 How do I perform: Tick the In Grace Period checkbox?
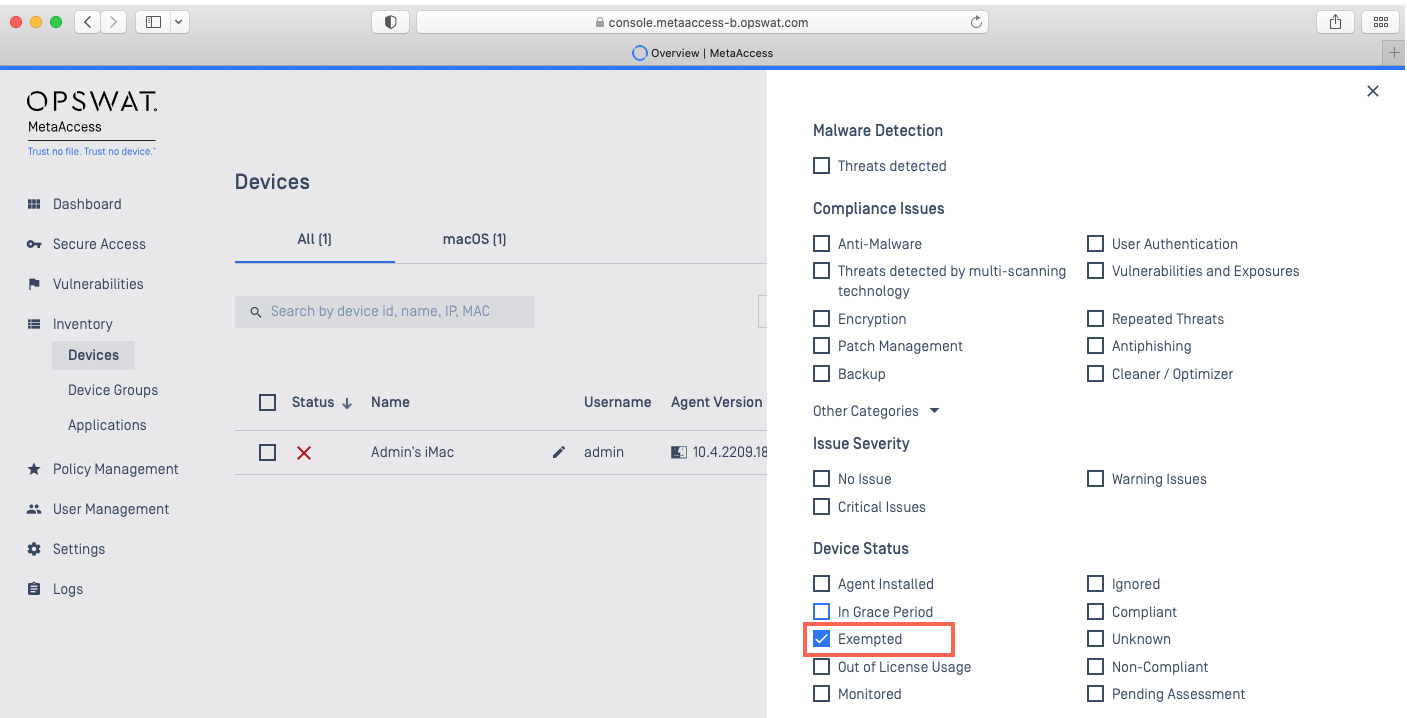[821, 612]
